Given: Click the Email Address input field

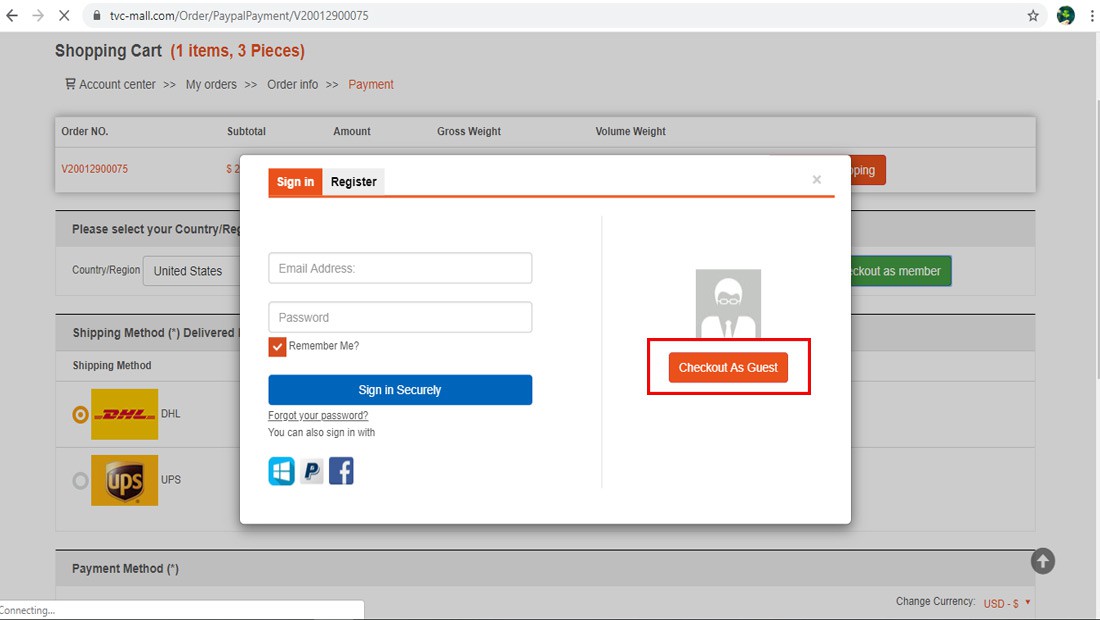Looking at the screenshot, I should click(x=400, y=268).
